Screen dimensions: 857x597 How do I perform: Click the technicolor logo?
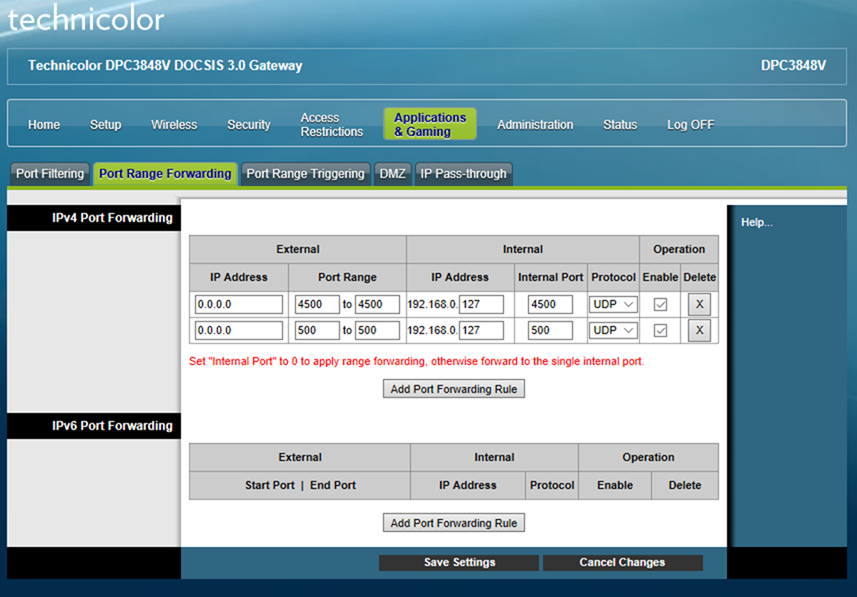[86, 19]
